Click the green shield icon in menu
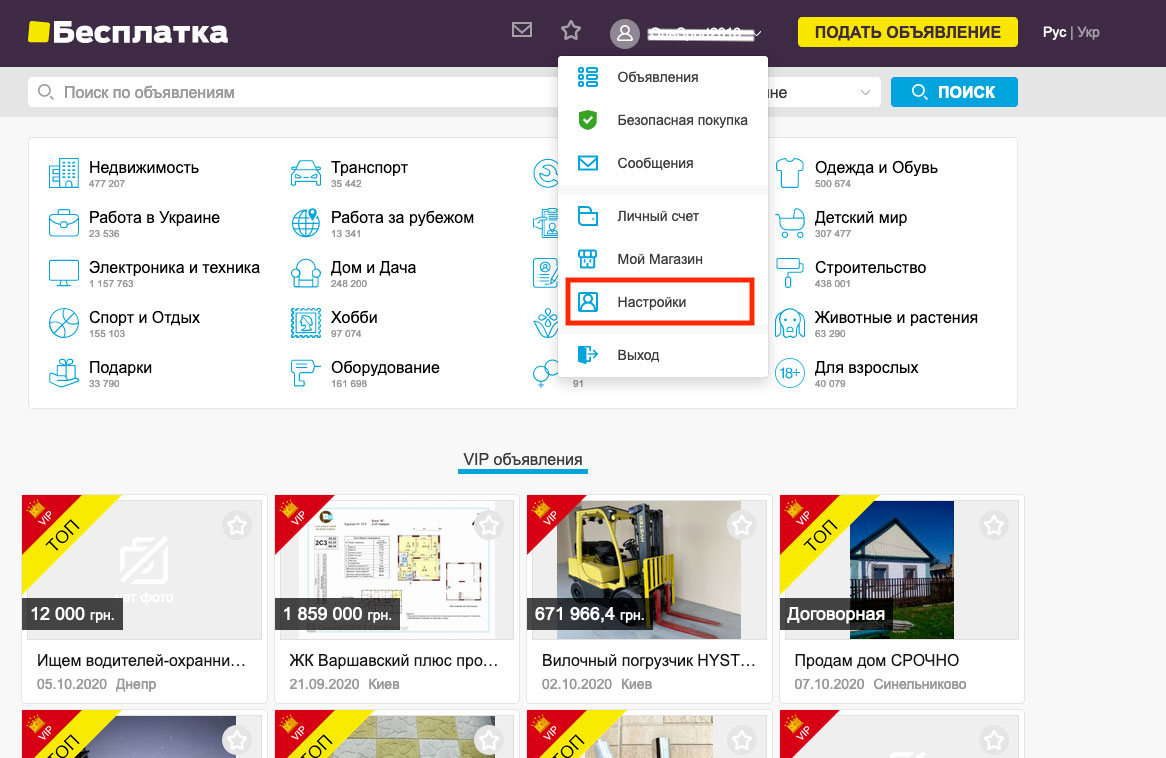Image resolution: width=1166 pixels, height=758 pixels. [587, 120]
